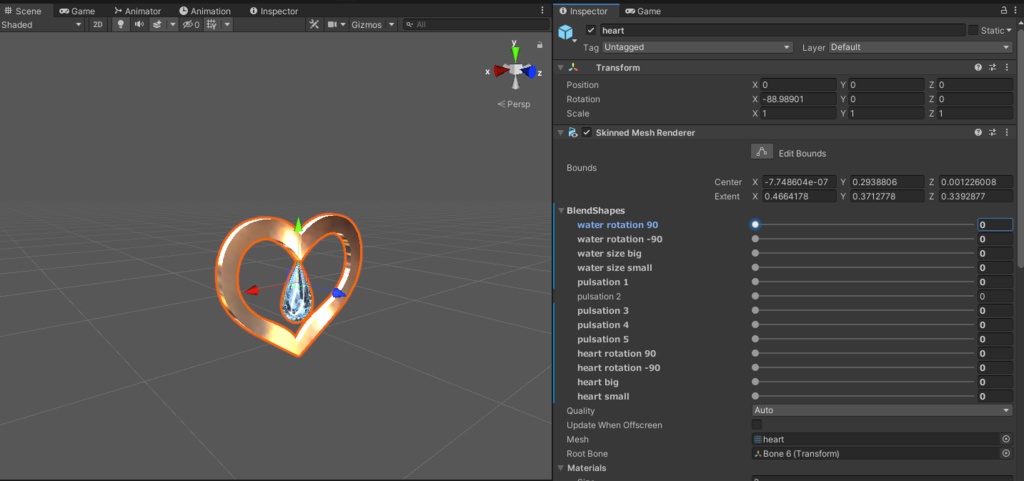The width and height of the screenshot is (1024, 481).
Task: Open the Inspector panel three-dot menu
Action: click(x=1016, y=10)
